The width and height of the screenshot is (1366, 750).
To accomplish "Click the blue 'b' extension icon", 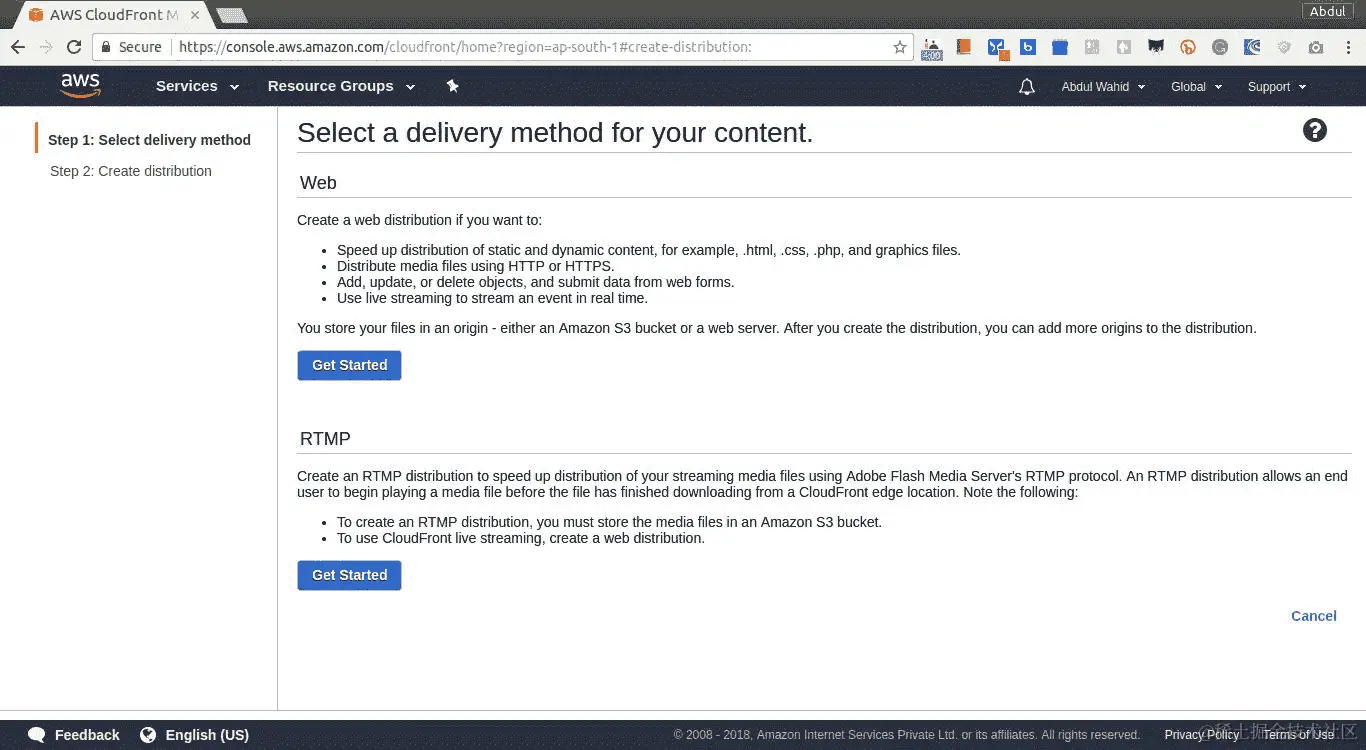I will click(x=1027, y=46).
